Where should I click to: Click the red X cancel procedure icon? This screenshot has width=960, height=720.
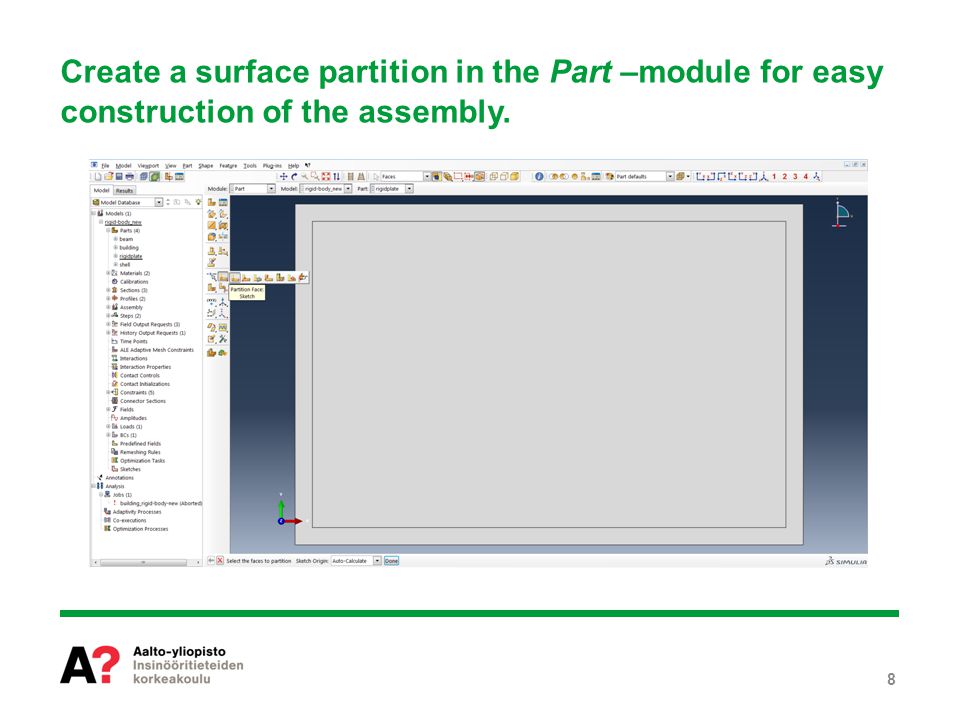pyautogui.click(x=220, y=561)
